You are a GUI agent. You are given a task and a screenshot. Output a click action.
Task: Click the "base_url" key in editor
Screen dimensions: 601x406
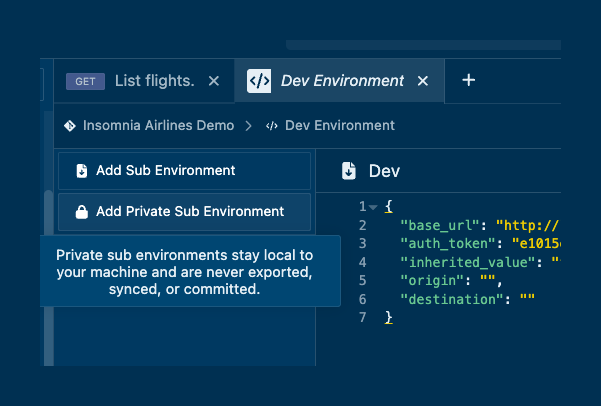tap(440, 225)
